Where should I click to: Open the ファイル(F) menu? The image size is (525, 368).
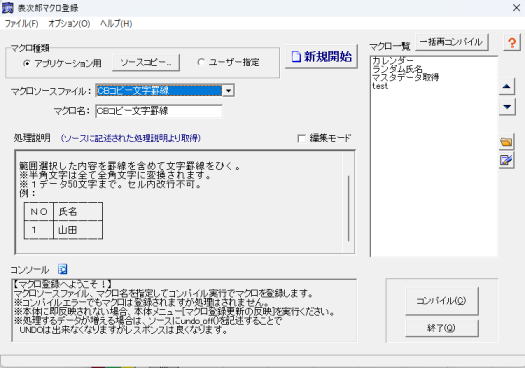(x=21, y=23)
